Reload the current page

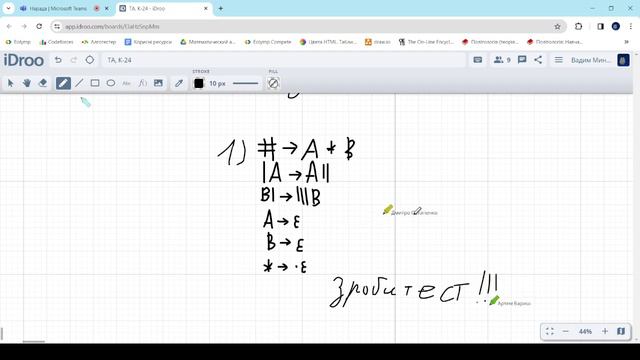39,26
